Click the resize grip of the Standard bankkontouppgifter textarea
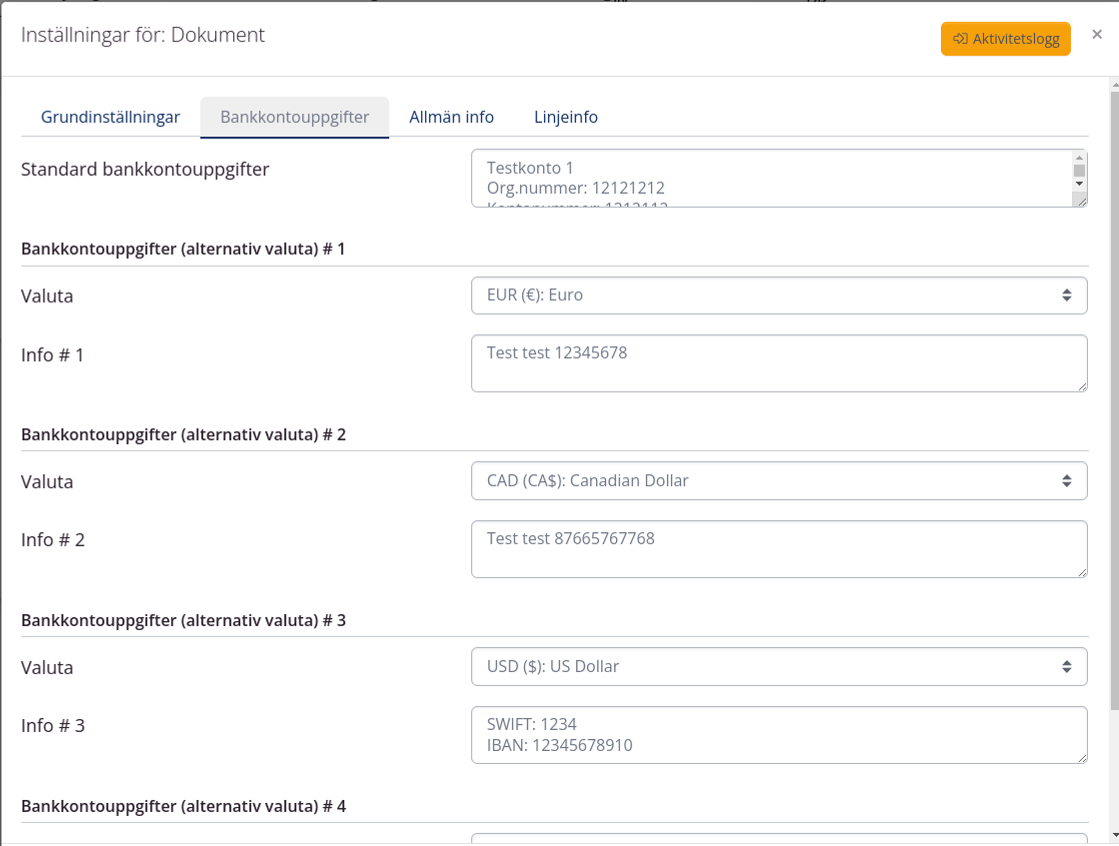This screenshot has height=846, width=1119. click(x=1081, y=201)
